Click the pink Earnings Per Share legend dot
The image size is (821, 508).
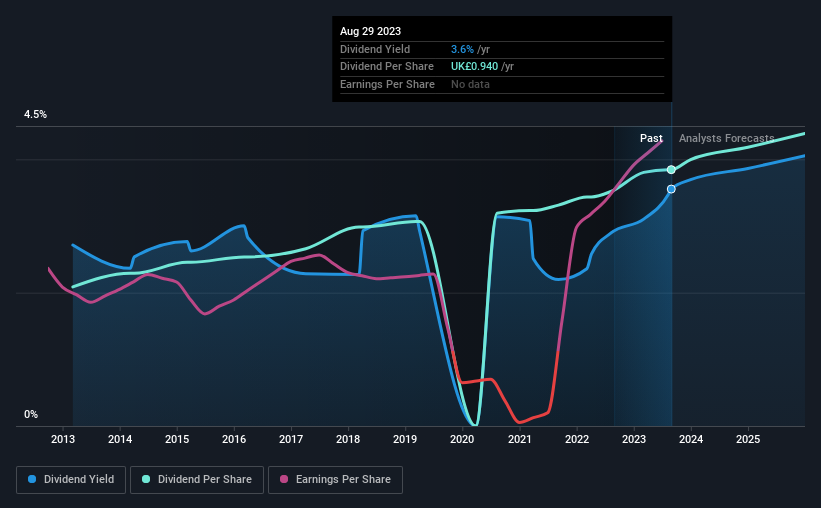coord(284,479)
